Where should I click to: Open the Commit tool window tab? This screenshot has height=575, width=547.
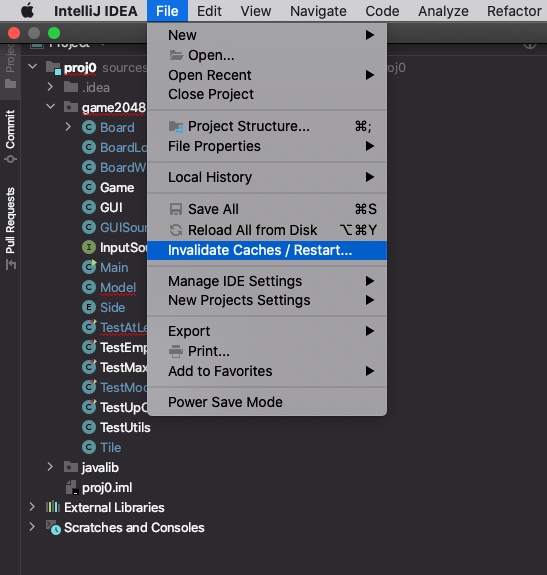[x=10, y=136]
